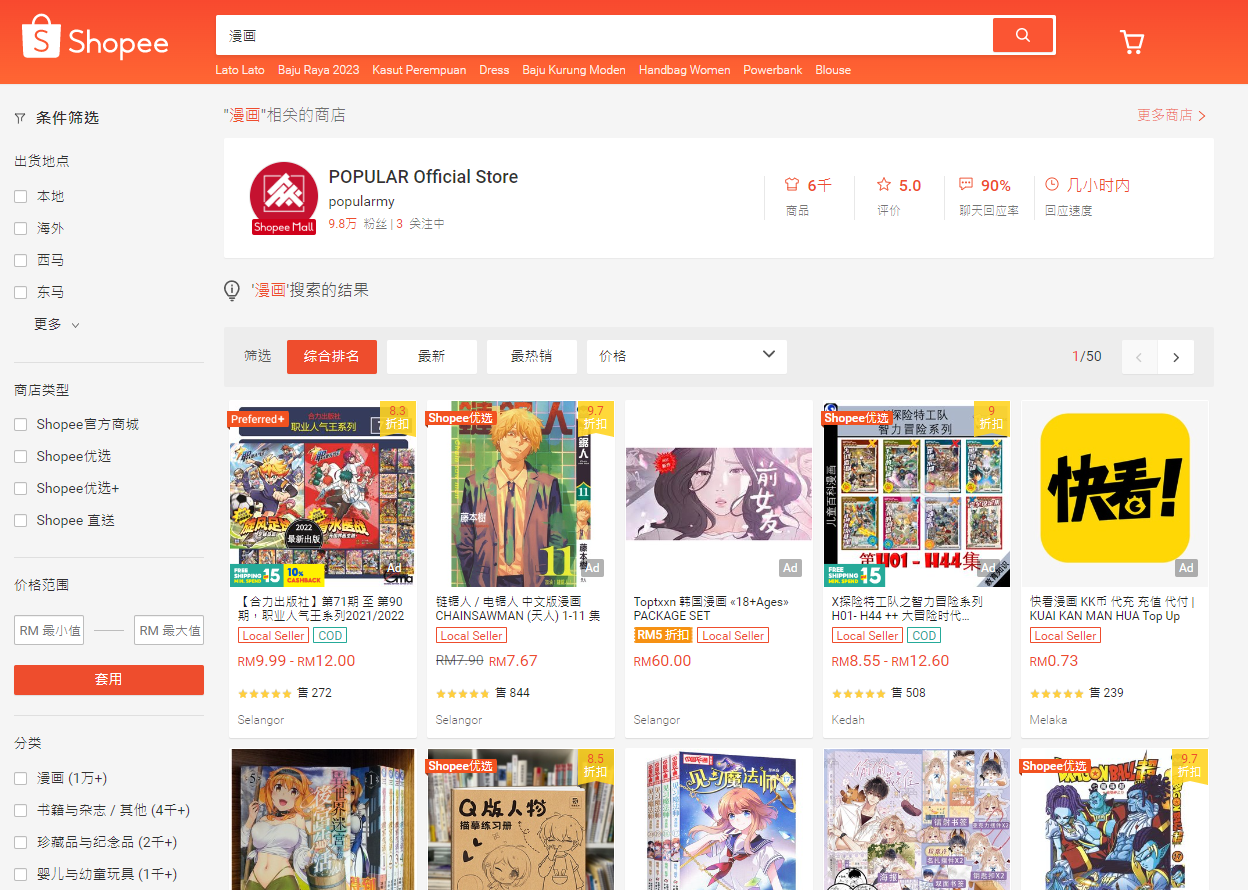
Task: Open the shopping cart icon
Action: click(x=1131, y=42)
